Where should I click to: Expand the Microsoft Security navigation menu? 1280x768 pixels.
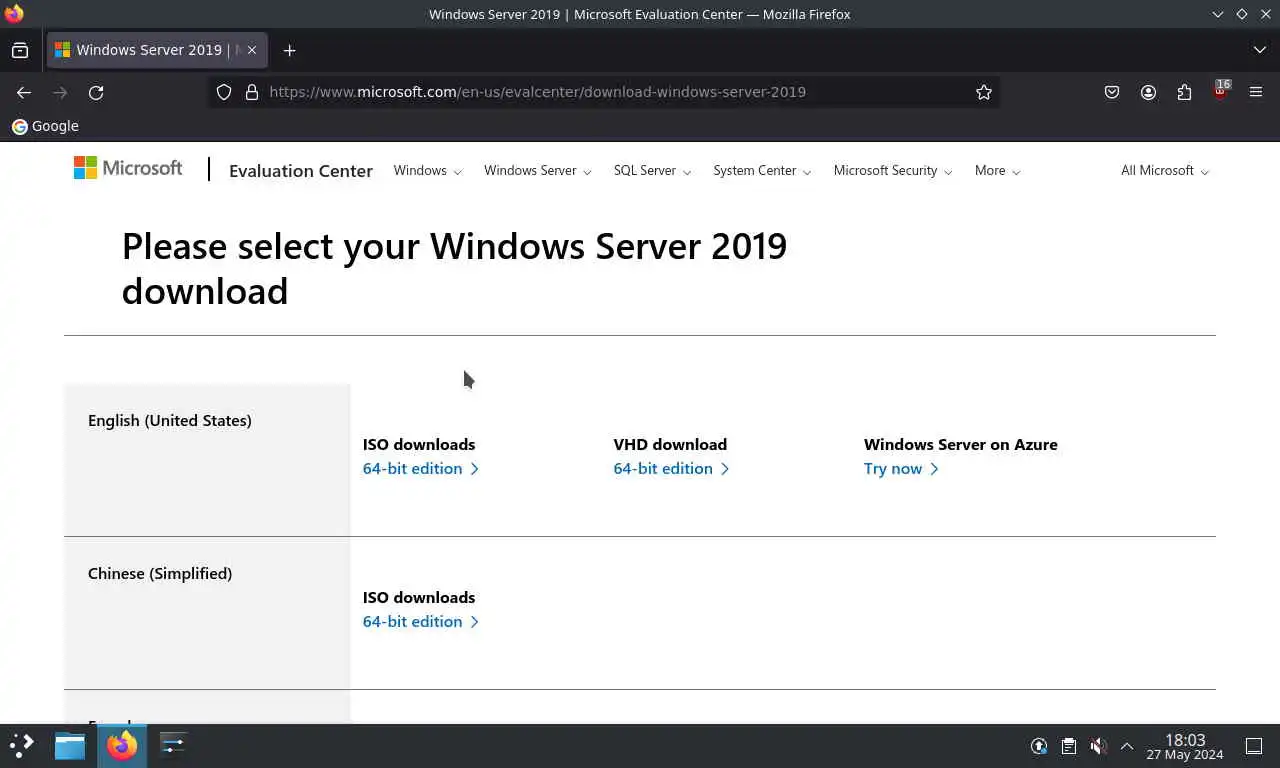point(893,171)
